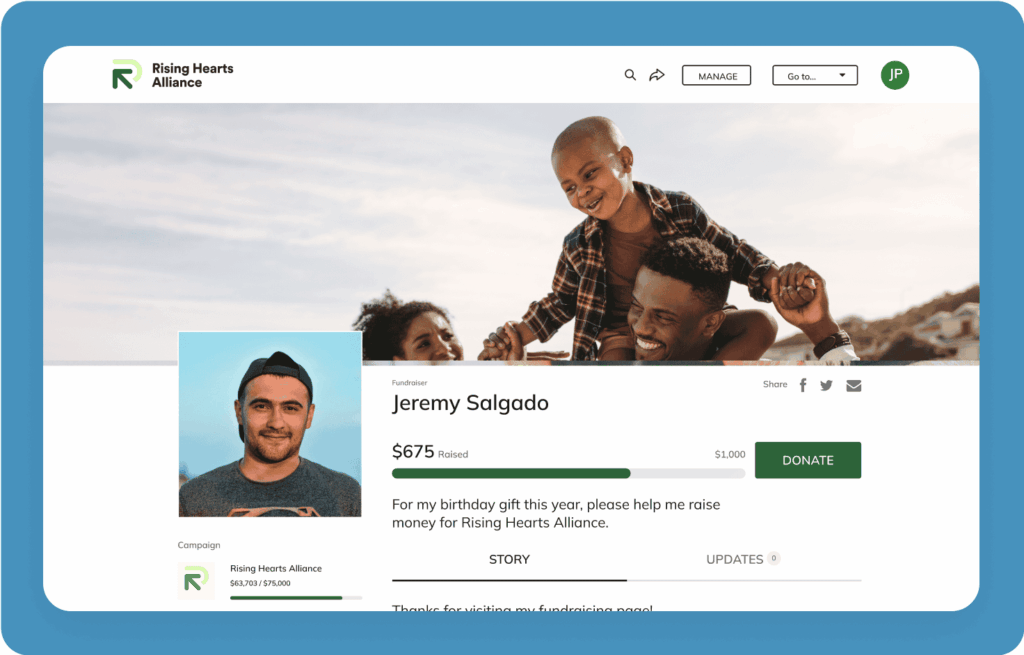The height and width of the screenshot is (655, 1024).
Task: Open the Rising Hearts Alliance campaign link
Action: (276, 568)
